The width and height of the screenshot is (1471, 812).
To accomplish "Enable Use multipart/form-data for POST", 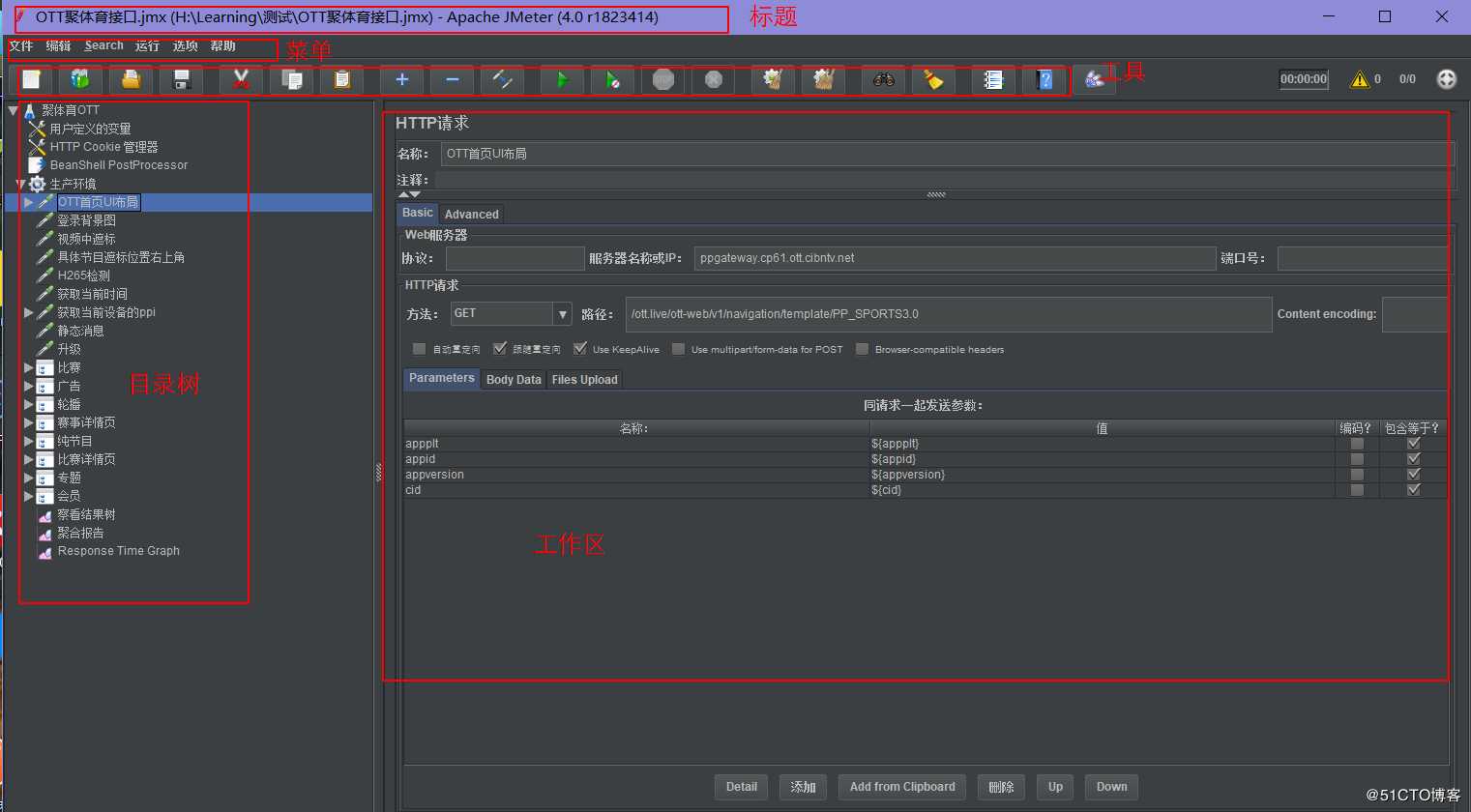I will tap(678, 349).
